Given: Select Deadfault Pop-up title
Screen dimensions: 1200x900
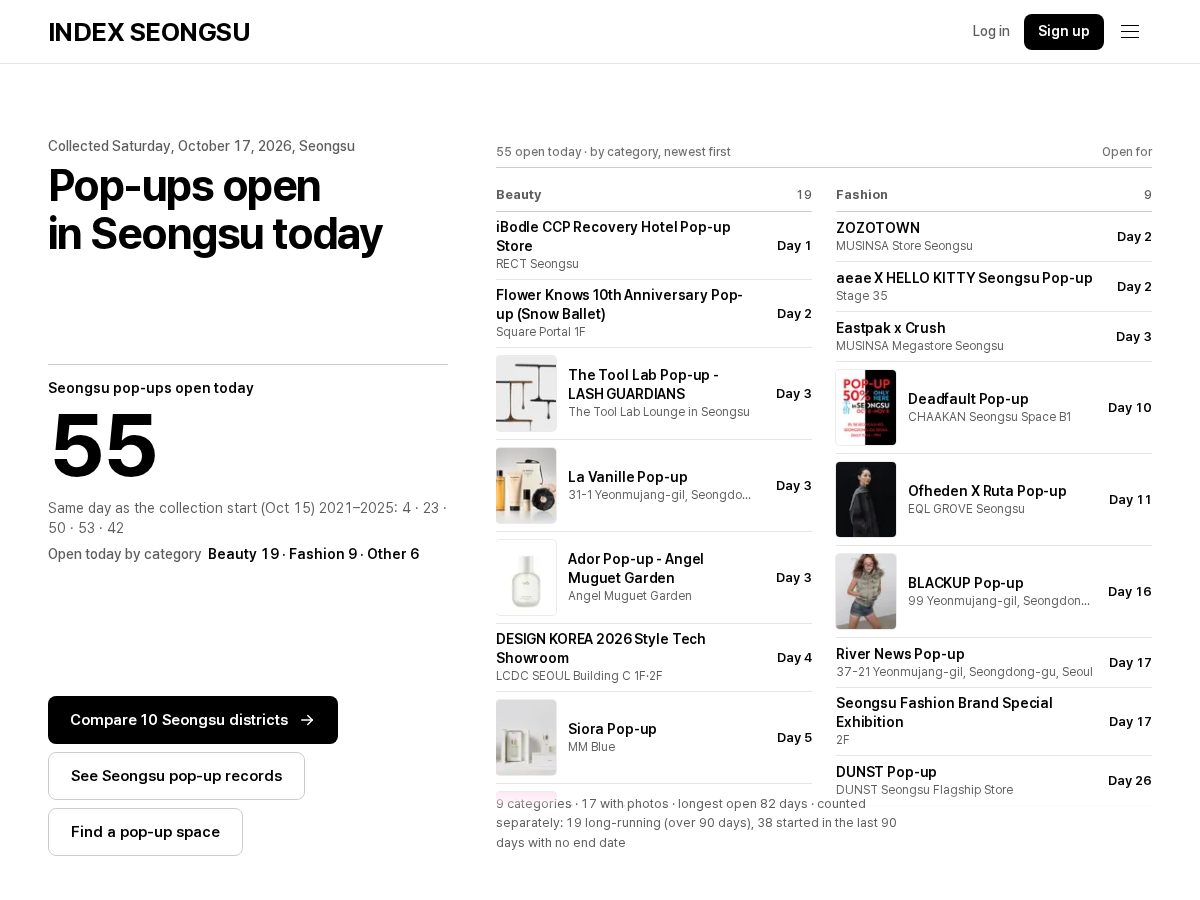Looking at the screenshot, I should point(968,399).
